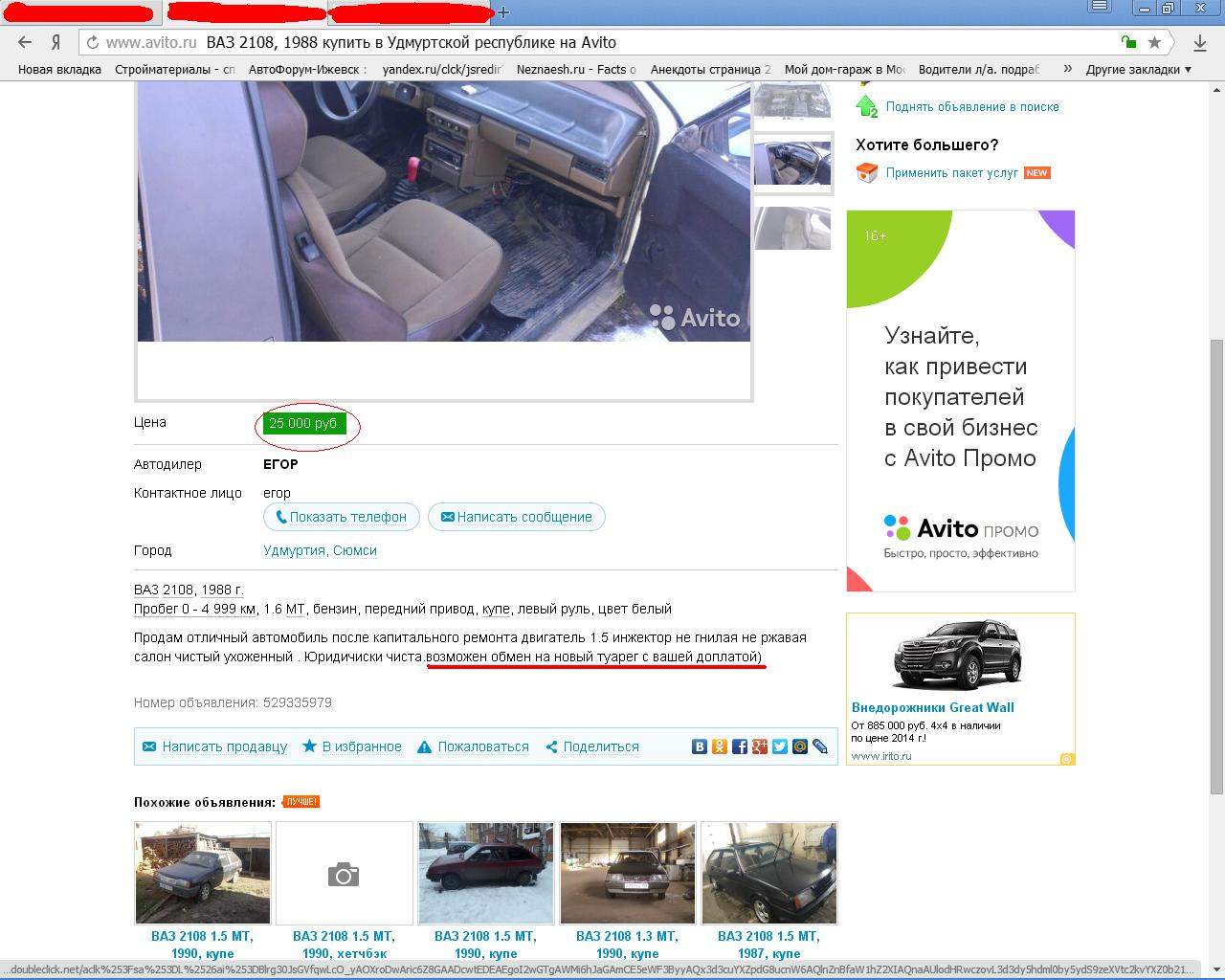Screen dimensions: 1225x980
Task: Click Поднять объявление в поиске link
Action: click(972, 107)
